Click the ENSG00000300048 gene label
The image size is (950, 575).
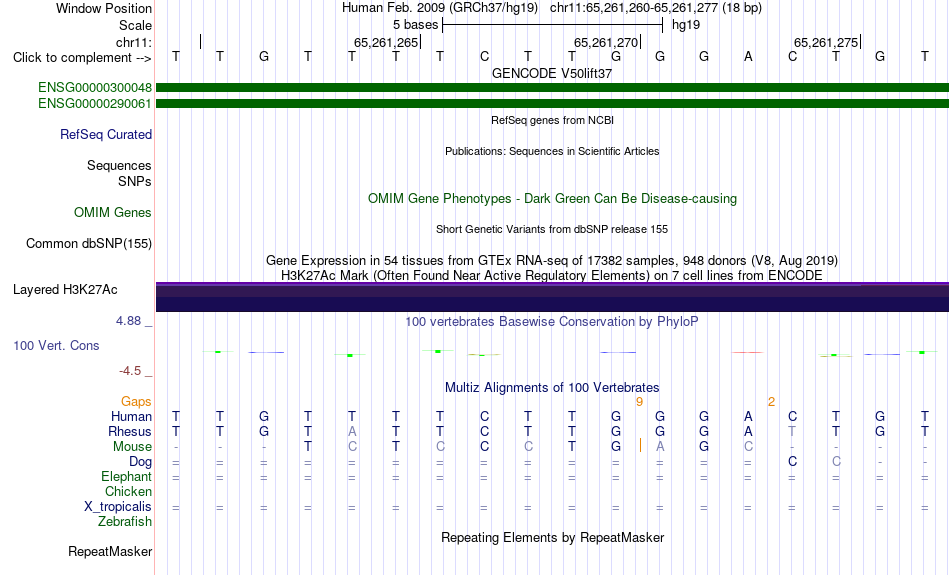click(x=95, y=88)
